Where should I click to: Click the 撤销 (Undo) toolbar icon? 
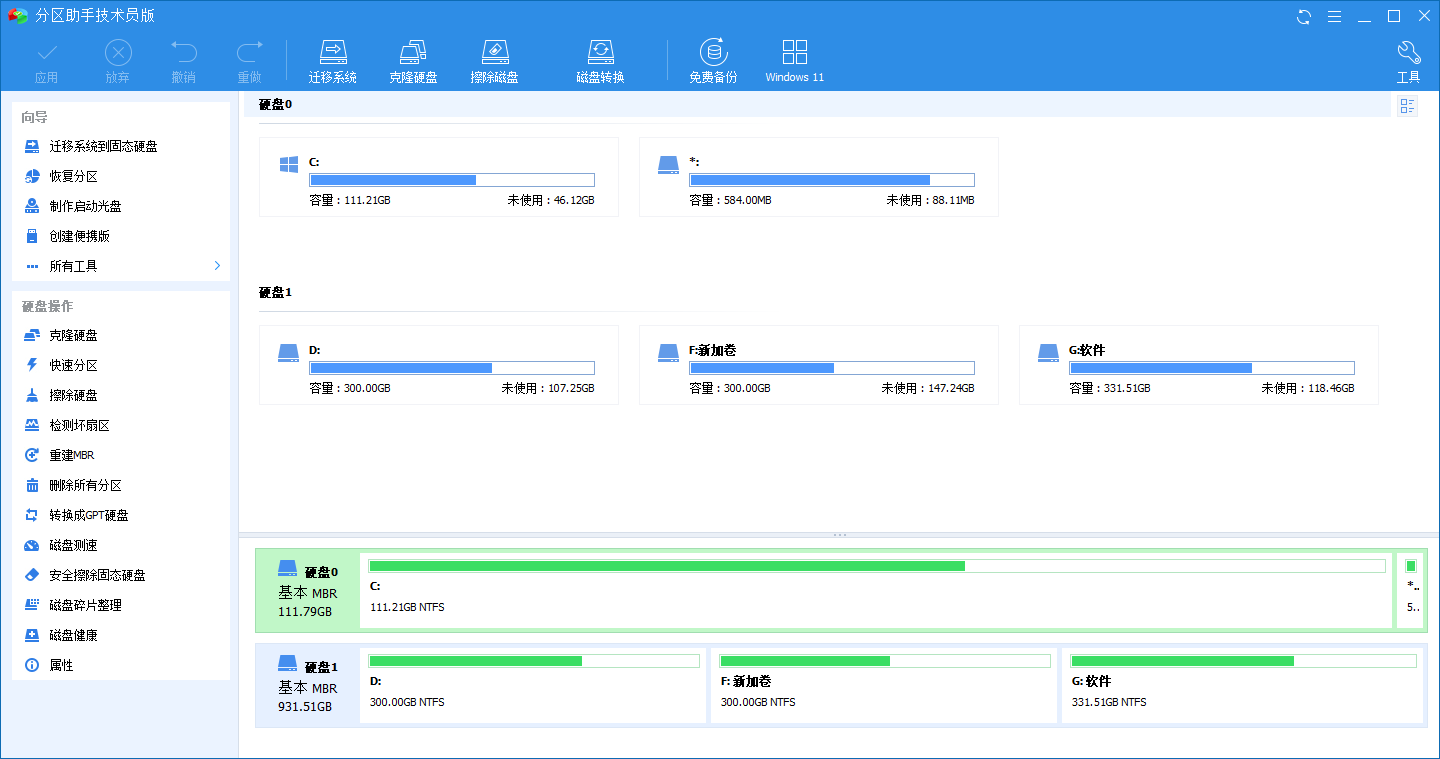[183, 62]
